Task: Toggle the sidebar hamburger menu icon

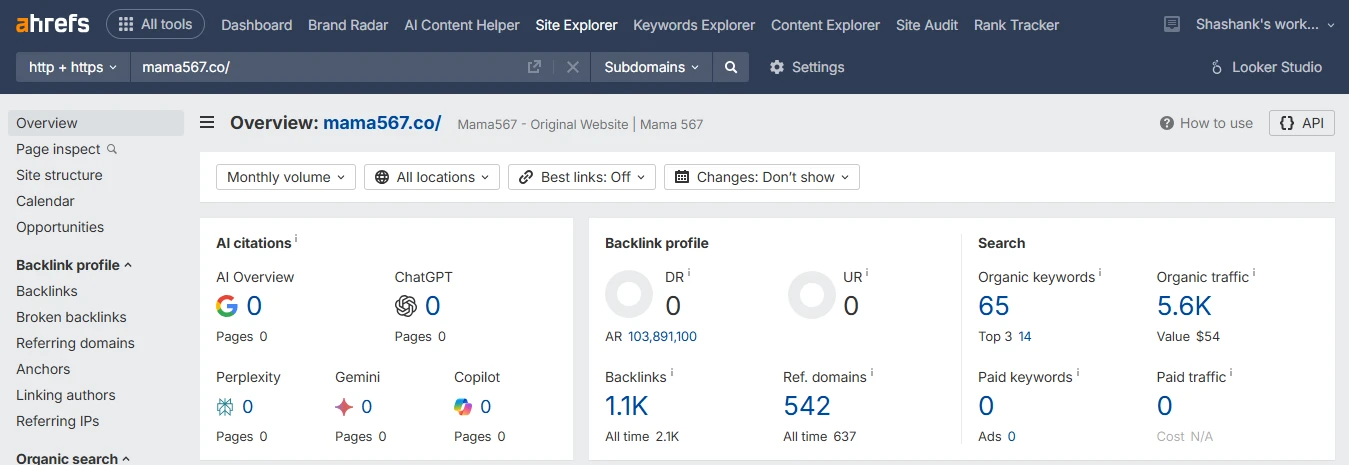Action: click(x=207, y=123)
